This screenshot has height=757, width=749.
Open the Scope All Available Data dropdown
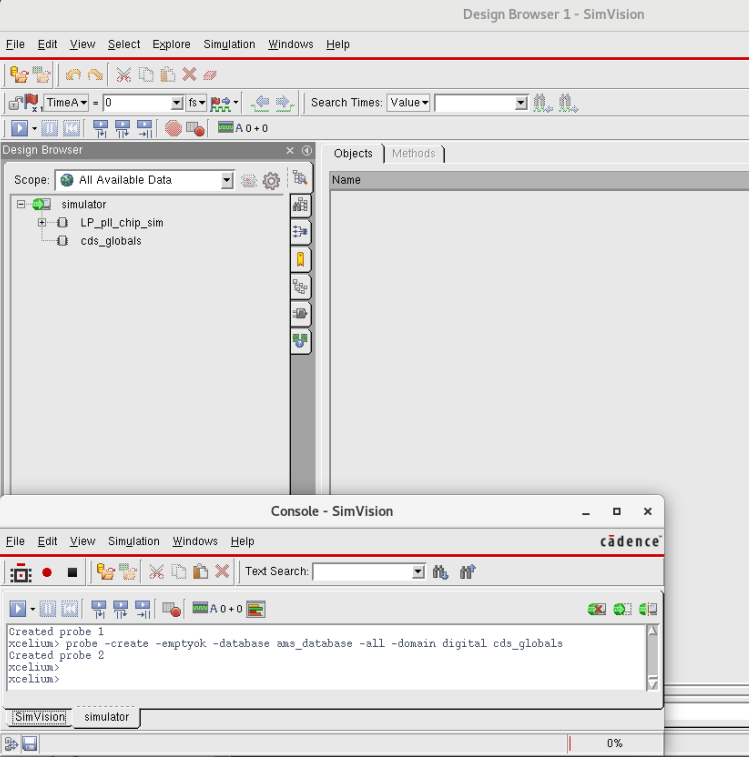tap(226, 181)
